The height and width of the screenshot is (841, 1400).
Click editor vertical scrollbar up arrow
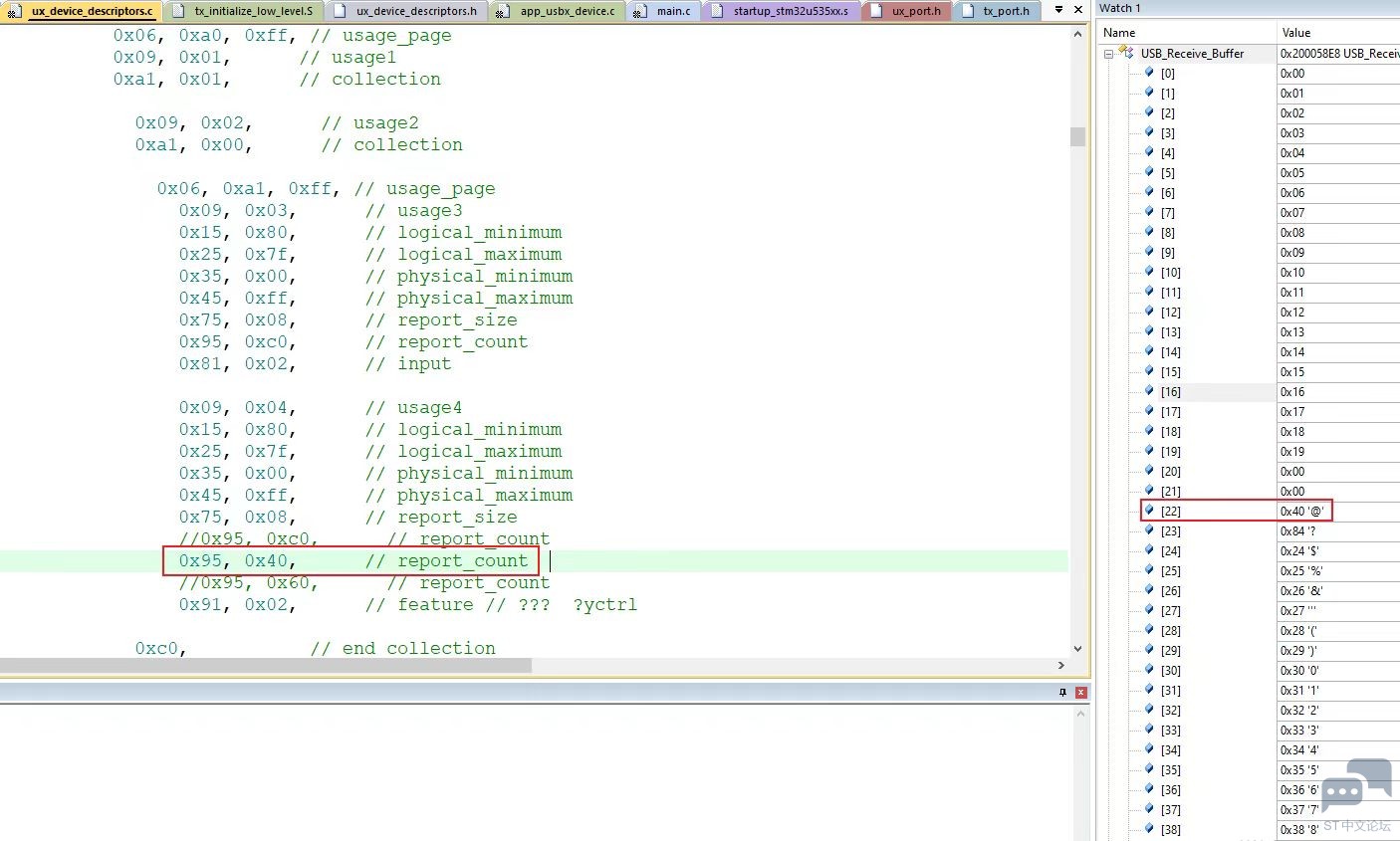[1078, 34]
